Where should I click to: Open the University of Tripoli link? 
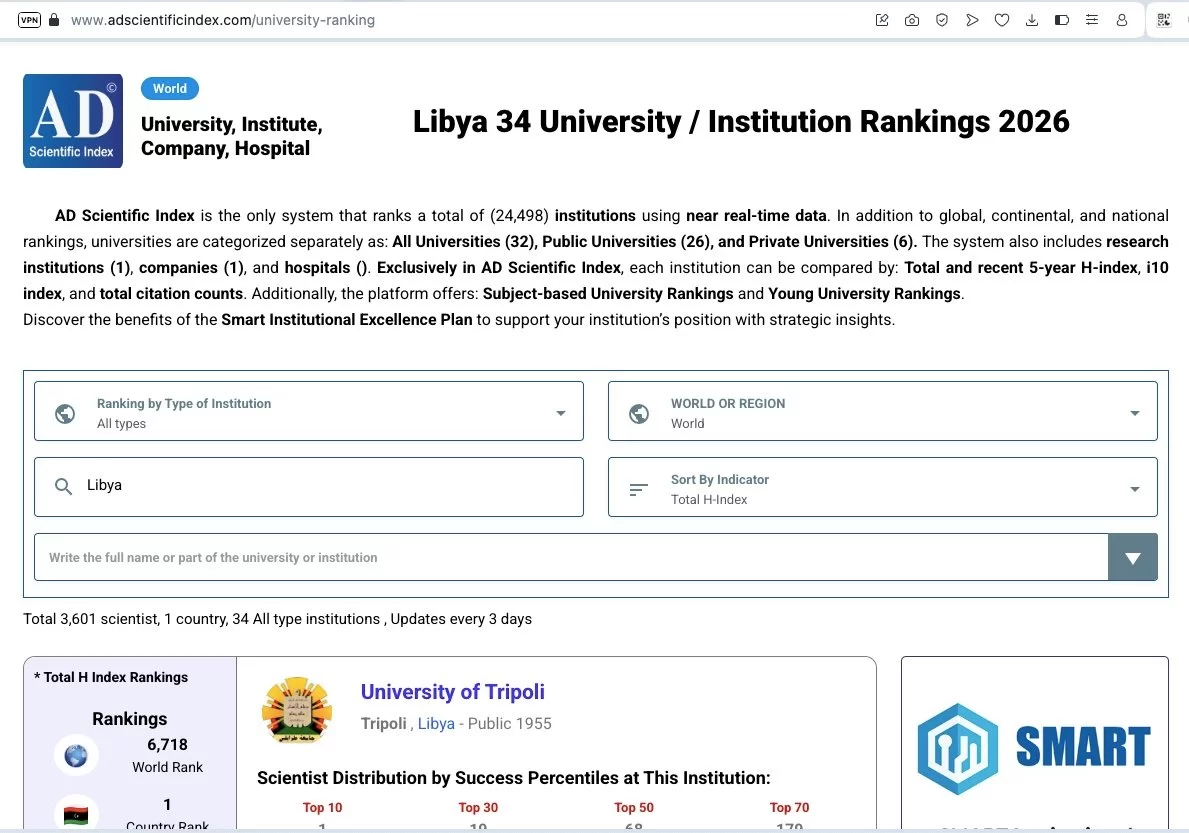pyautogui.click(x=452, y=692)
